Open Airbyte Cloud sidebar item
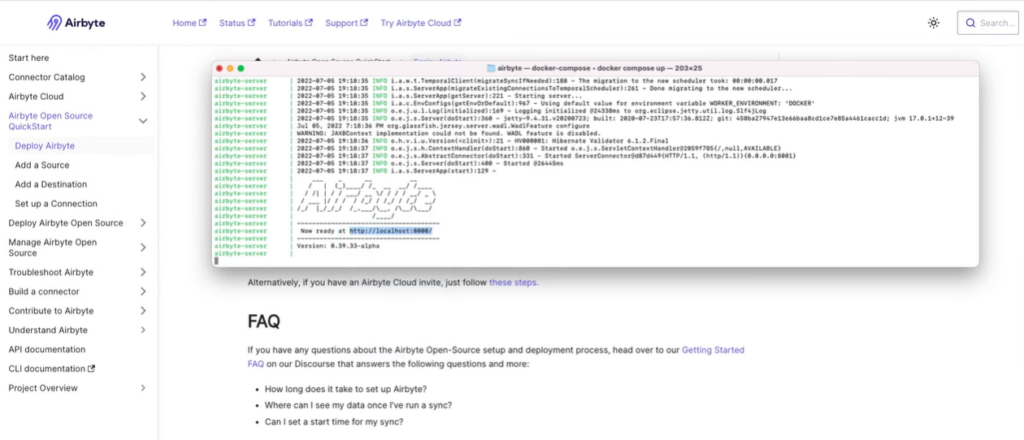The height and width of the screenshot is (440, 1024). tap(36, 97)
